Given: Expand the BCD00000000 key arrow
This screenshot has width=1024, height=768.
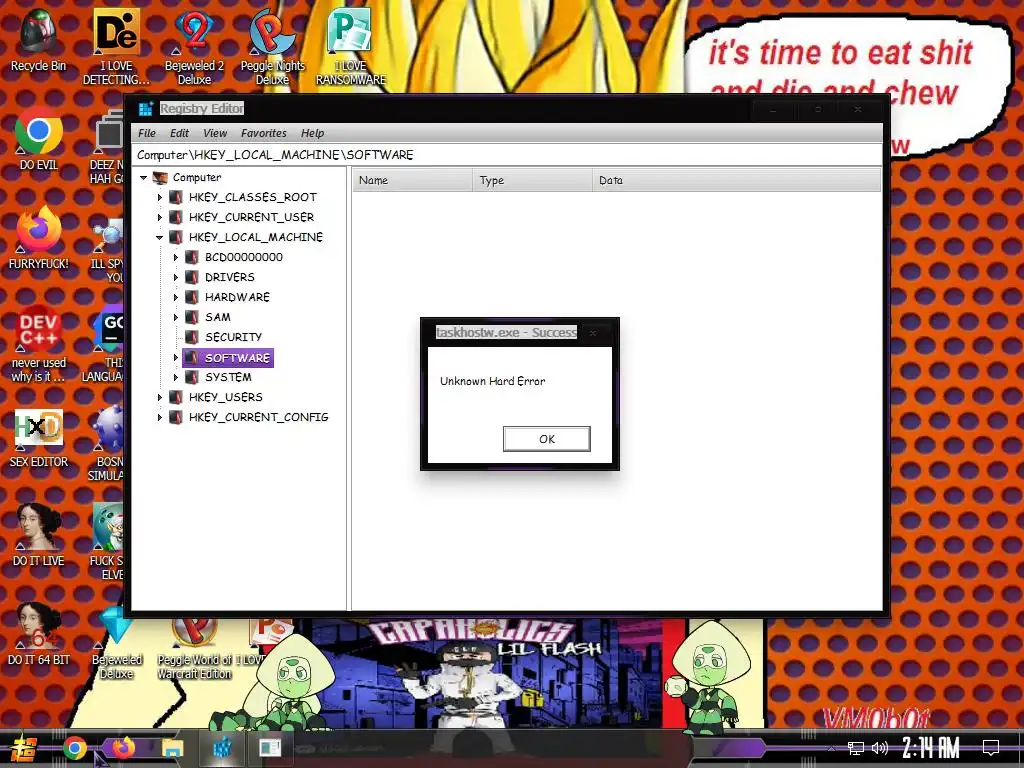Looking at the screenshot, I should (175, 257).
